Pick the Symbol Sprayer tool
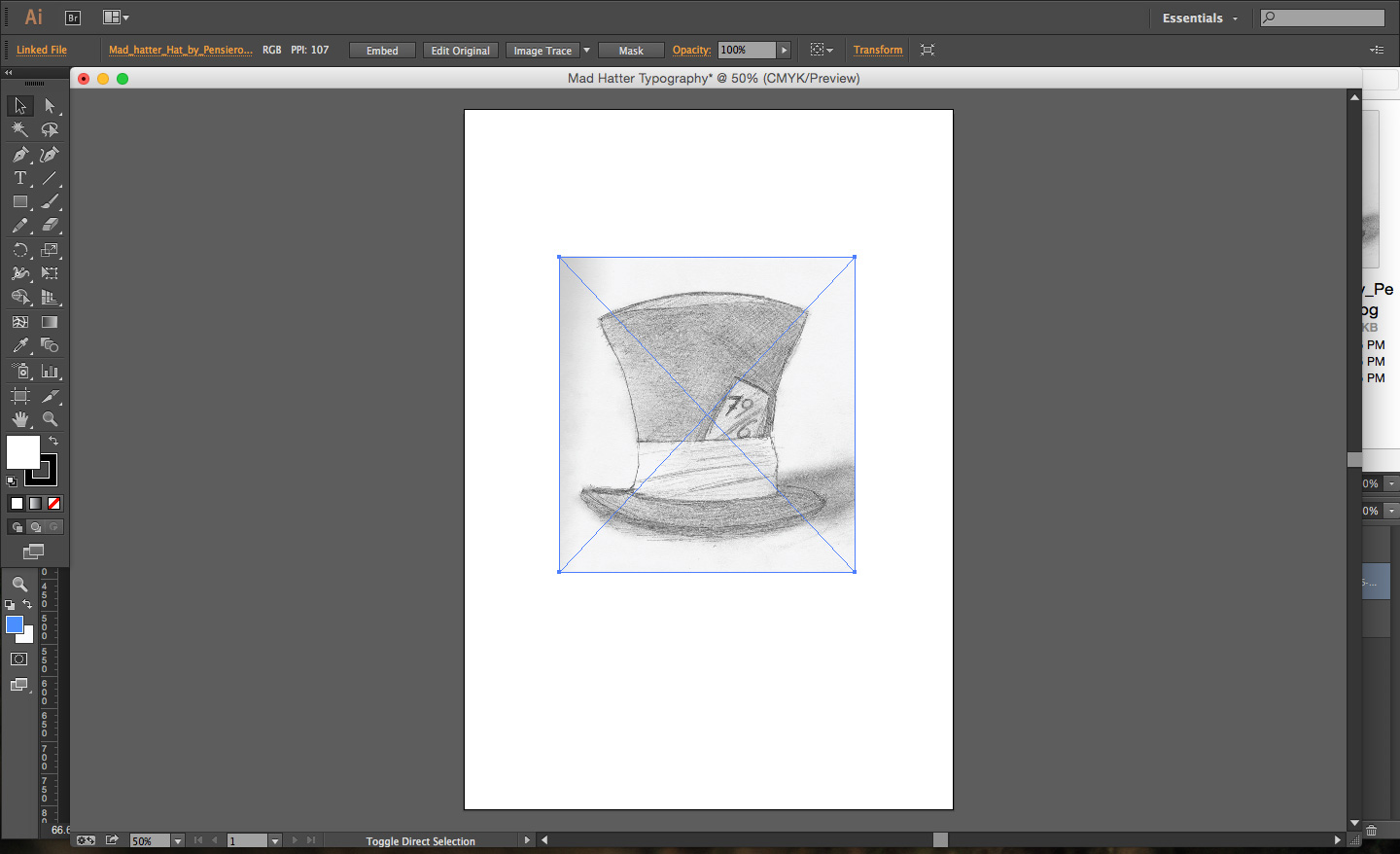Image resolution: width=1400 pixels, height=854 pixels. (x=20, y=371)
